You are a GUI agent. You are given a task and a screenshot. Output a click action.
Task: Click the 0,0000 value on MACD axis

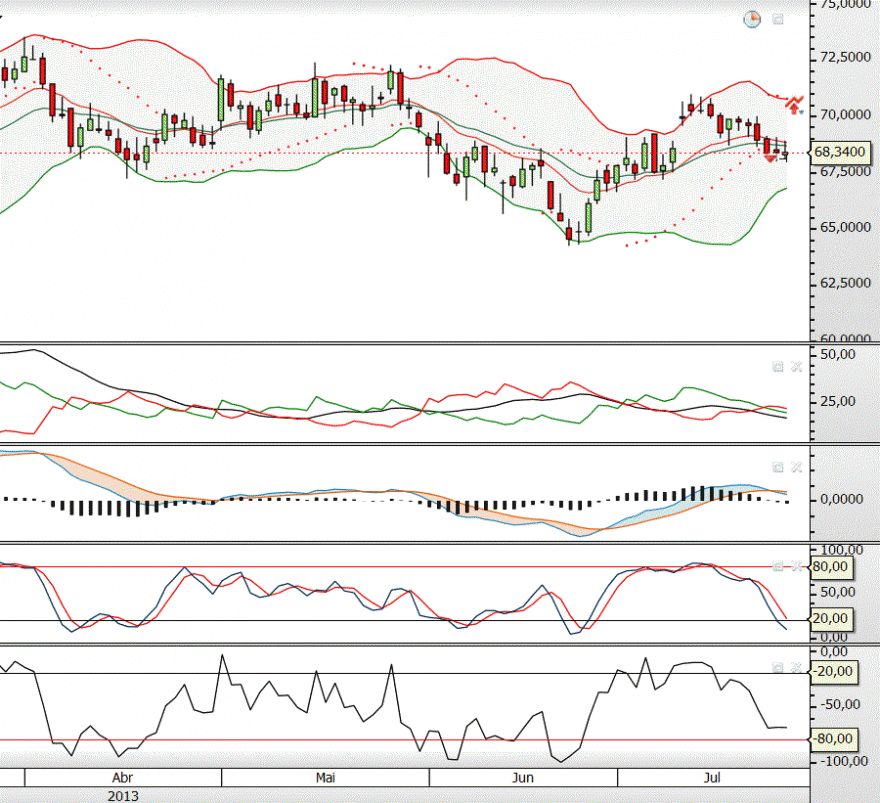pyautogui.click(x=841, y=499)
